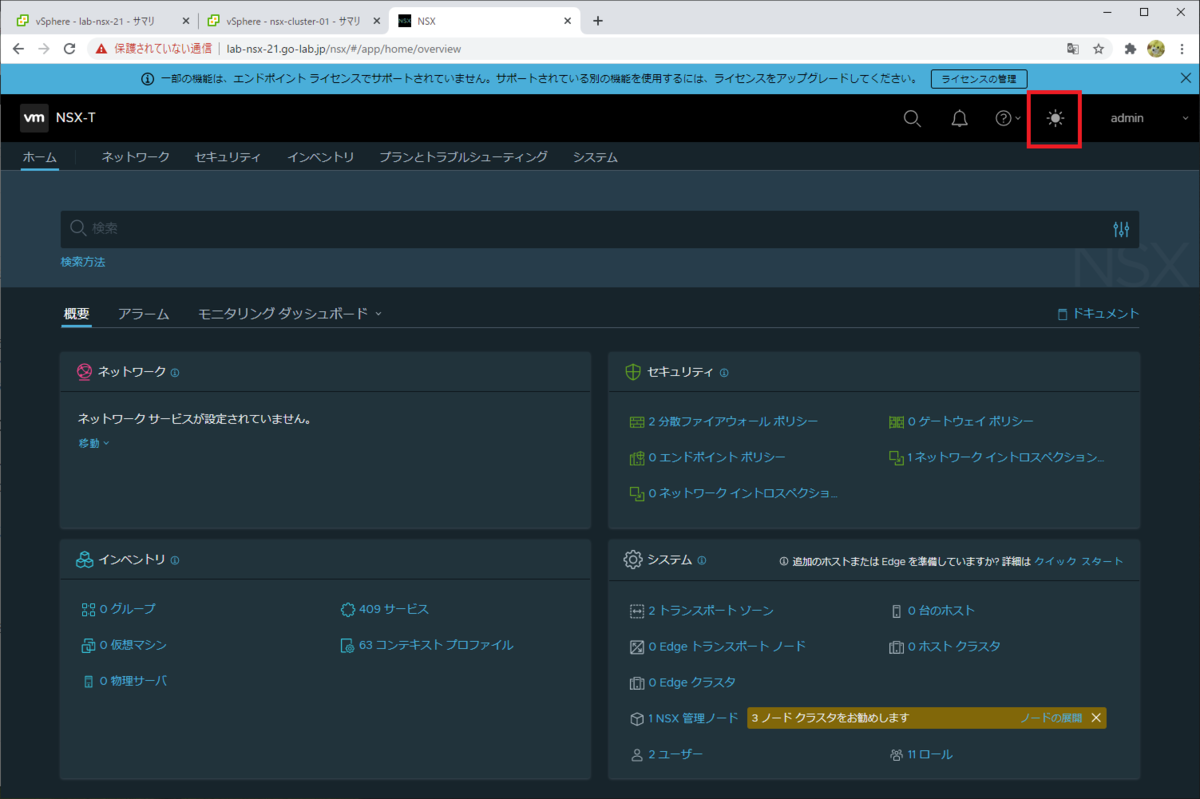The image size is (1200, 799).
Task: Open the NSX search magnifier icon
Action: (912, 118)
